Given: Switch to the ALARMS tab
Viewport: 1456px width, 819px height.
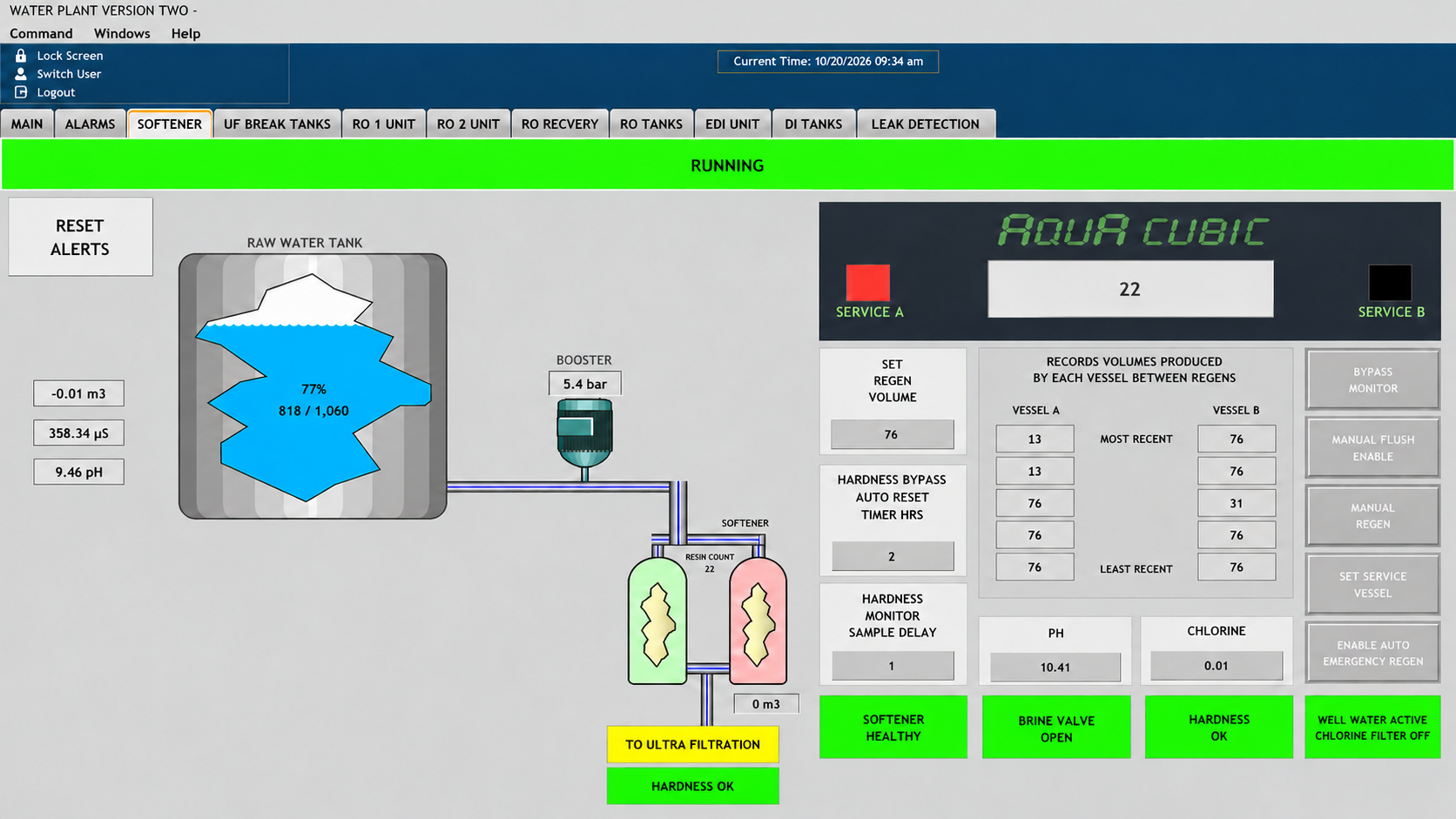Looking at the screenshot, I should point(90,124).
